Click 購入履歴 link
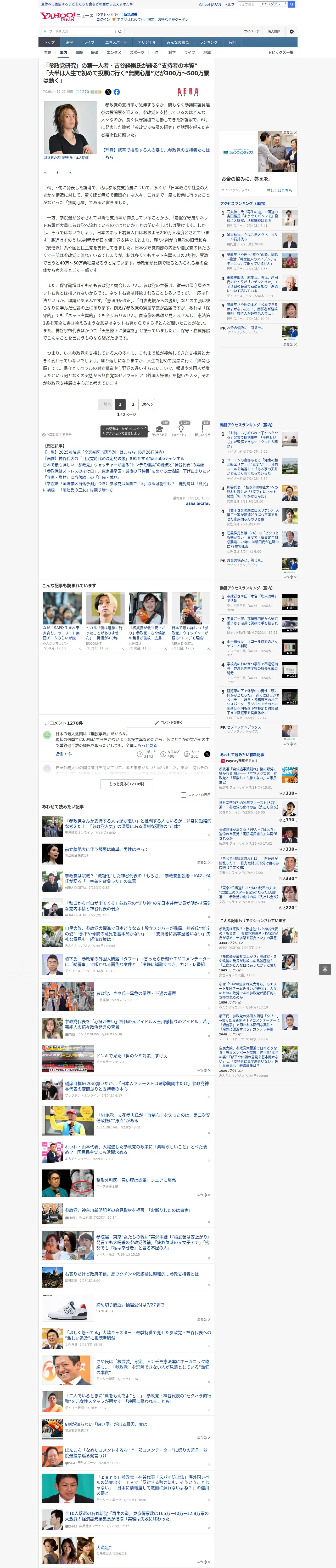Viewport: 336px width, 1568px height. tap(274, 31)
